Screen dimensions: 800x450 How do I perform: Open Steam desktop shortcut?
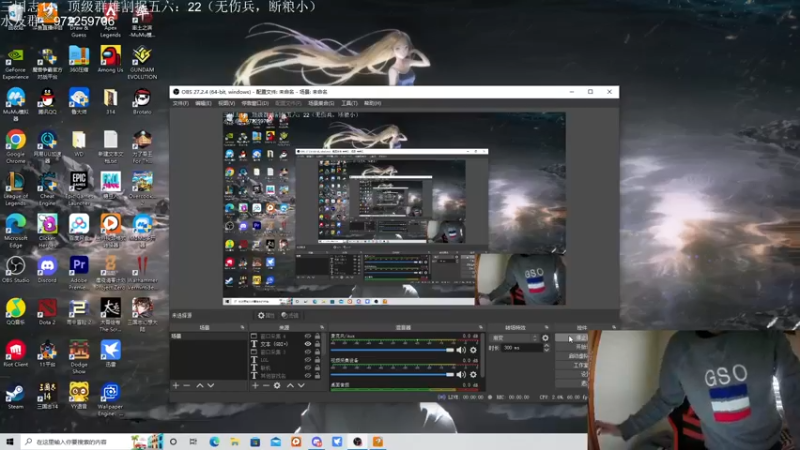click(x=15, y=396)
